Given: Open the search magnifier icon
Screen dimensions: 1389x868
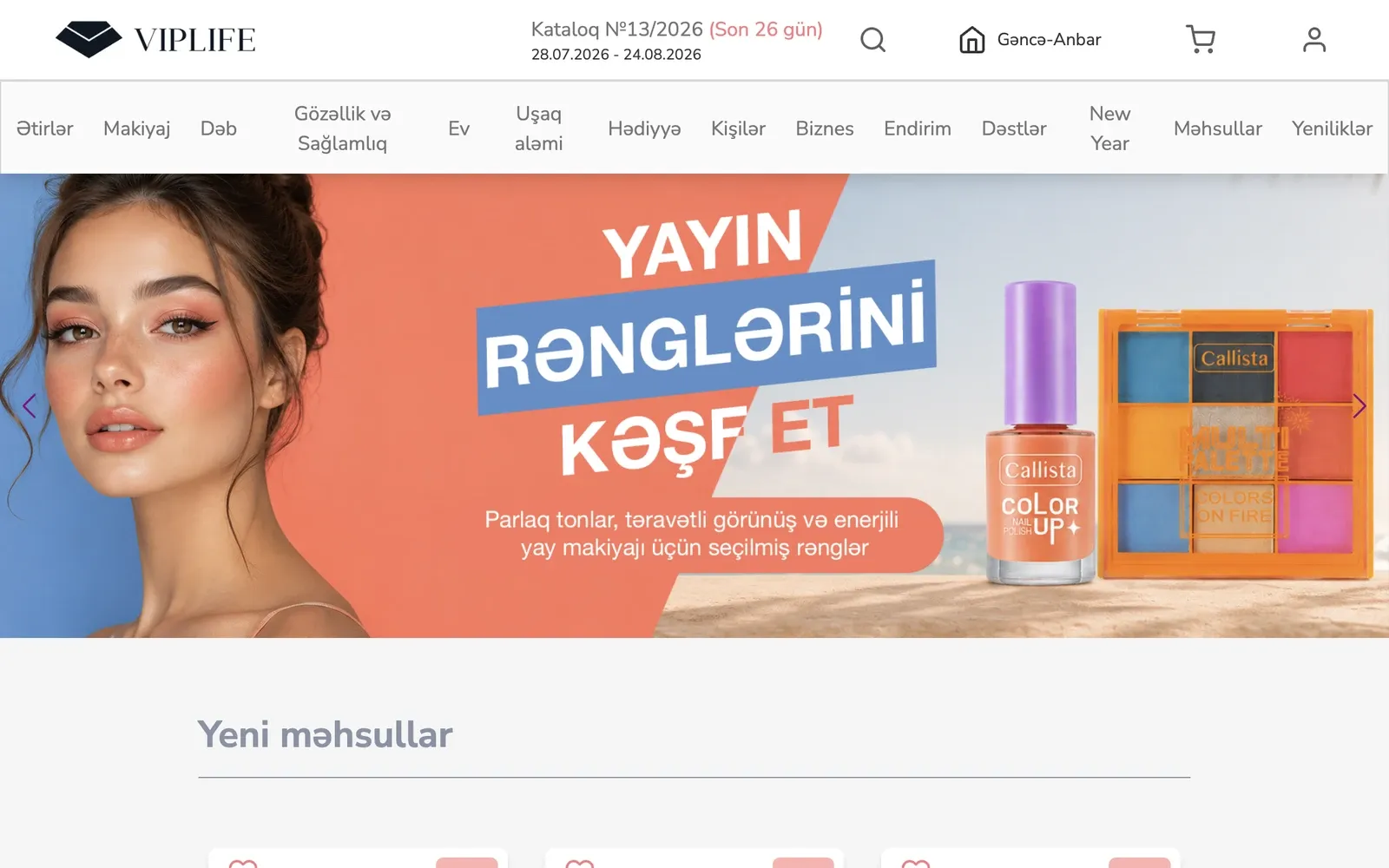Looking at the screenshot, I should pos(872,40).
